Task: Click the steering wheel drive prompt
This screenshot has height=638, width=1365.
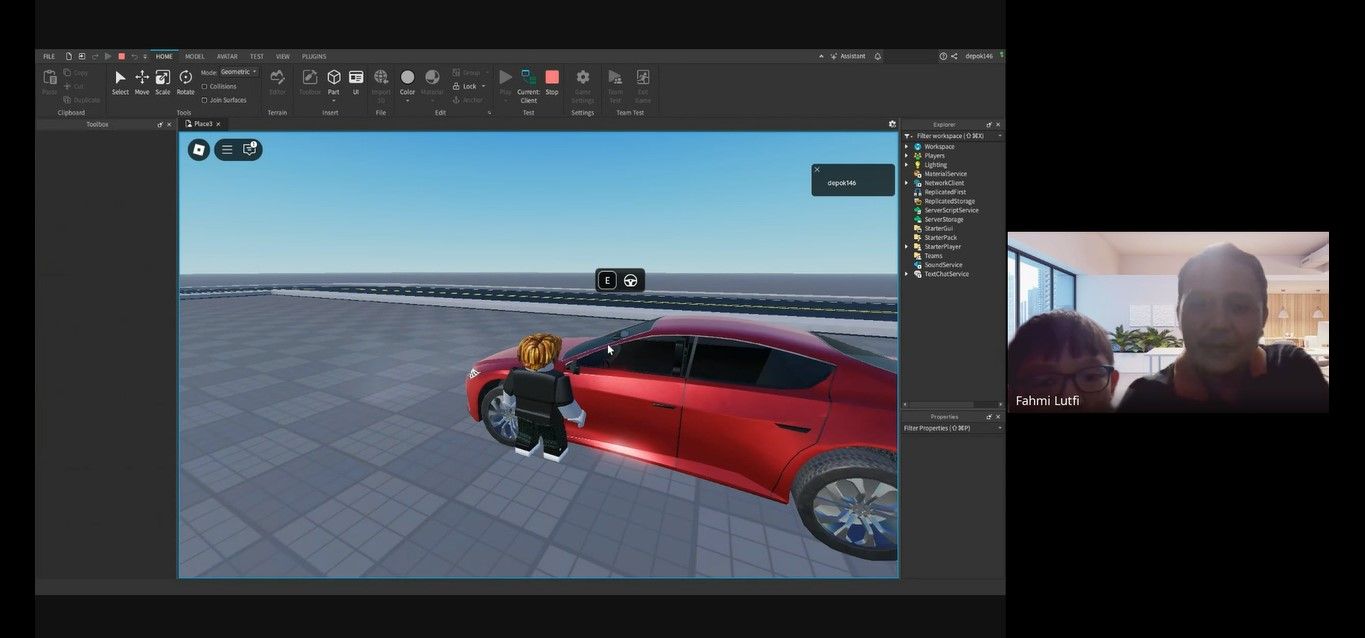Action: (631, 280)
